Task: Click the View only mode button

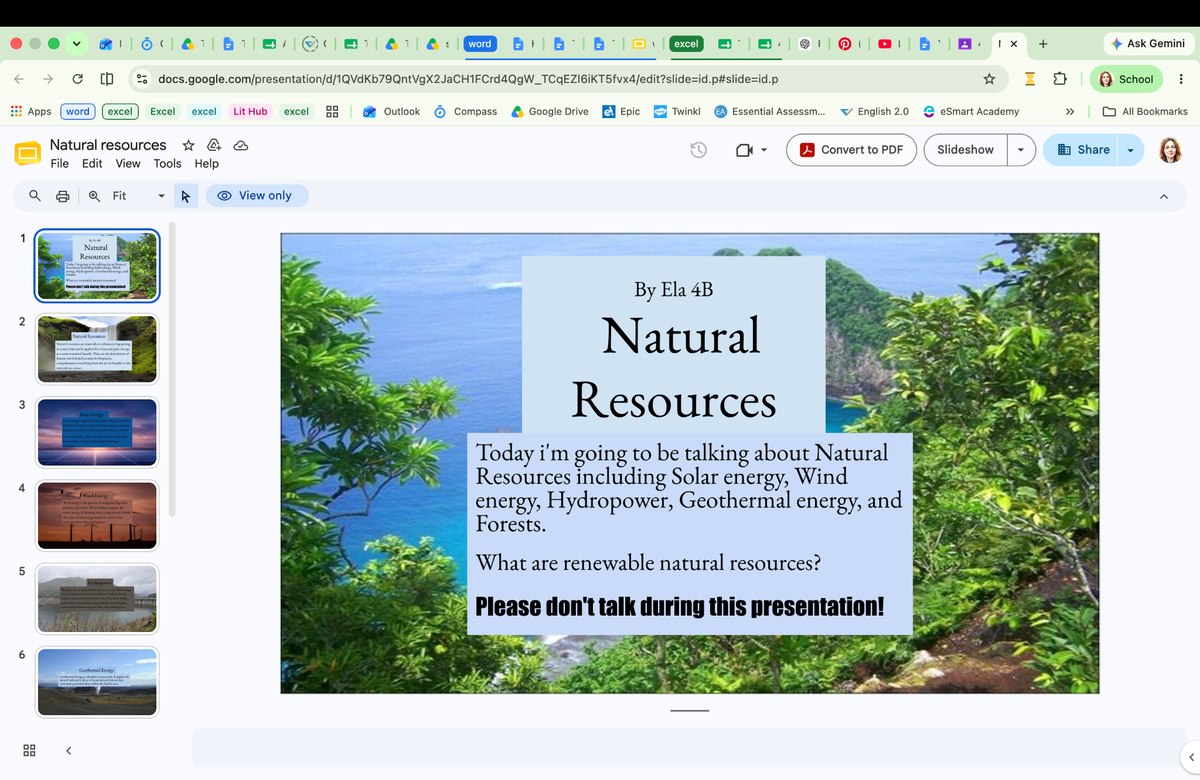Action: (x=257, y=196)
